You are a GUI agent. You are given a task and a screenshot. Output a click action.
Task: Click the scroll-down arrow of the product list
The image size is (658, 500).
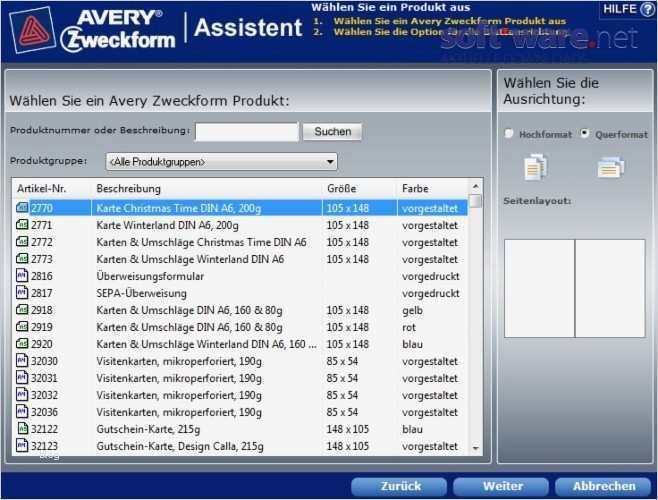click(x=475, y=448)
